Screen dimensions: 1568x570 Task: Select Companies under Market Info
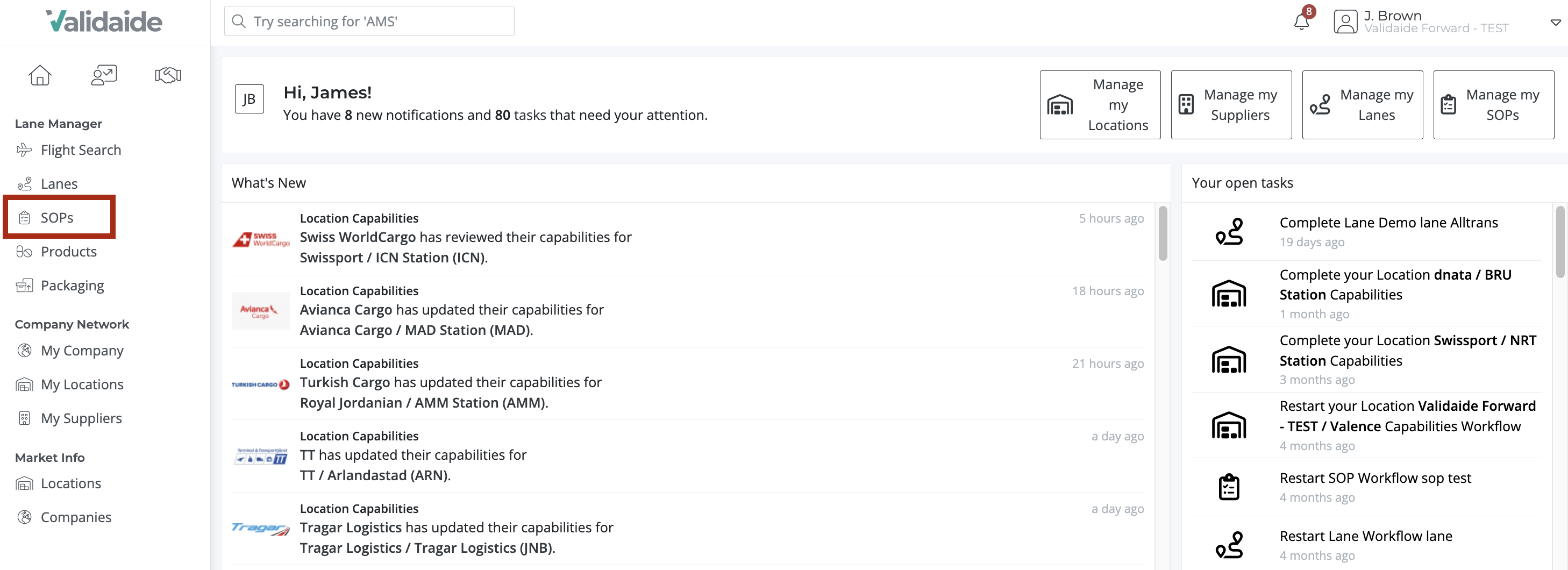pyautogui.click(x=75, y=517)
